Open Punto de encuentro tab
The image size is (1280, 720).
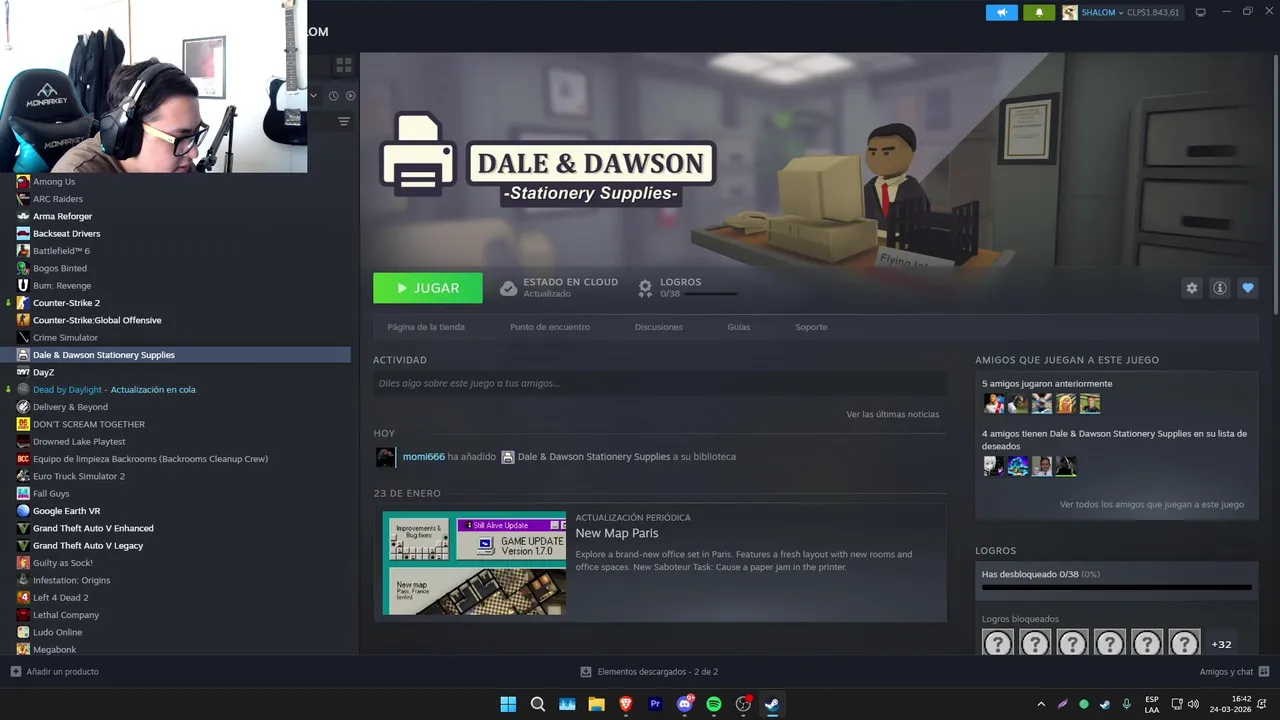[550, 327]
